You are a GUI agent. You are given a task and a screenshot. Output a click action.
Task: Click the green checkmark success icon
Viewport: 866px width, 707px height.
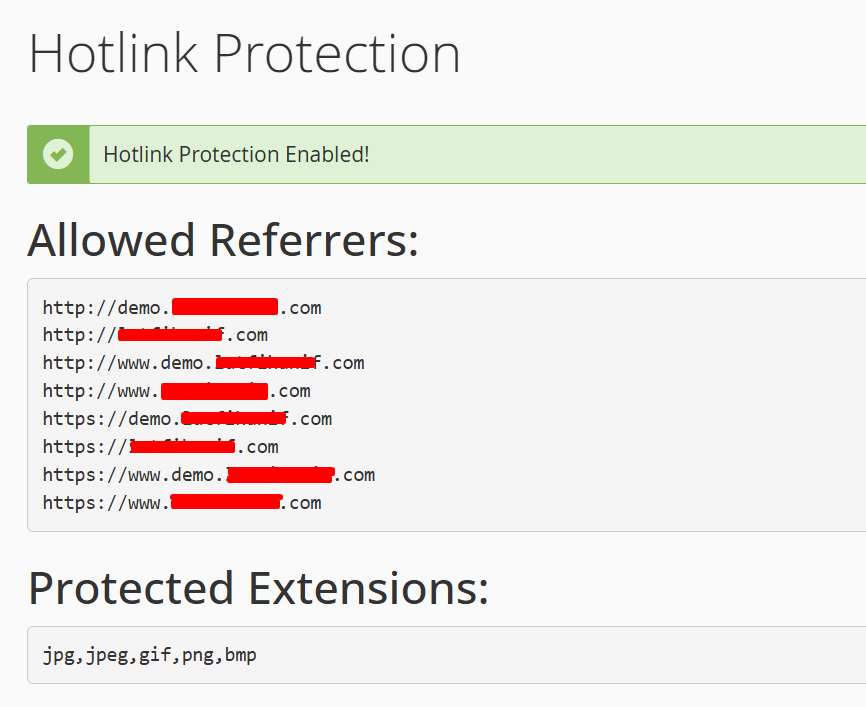tap(58, 154)
